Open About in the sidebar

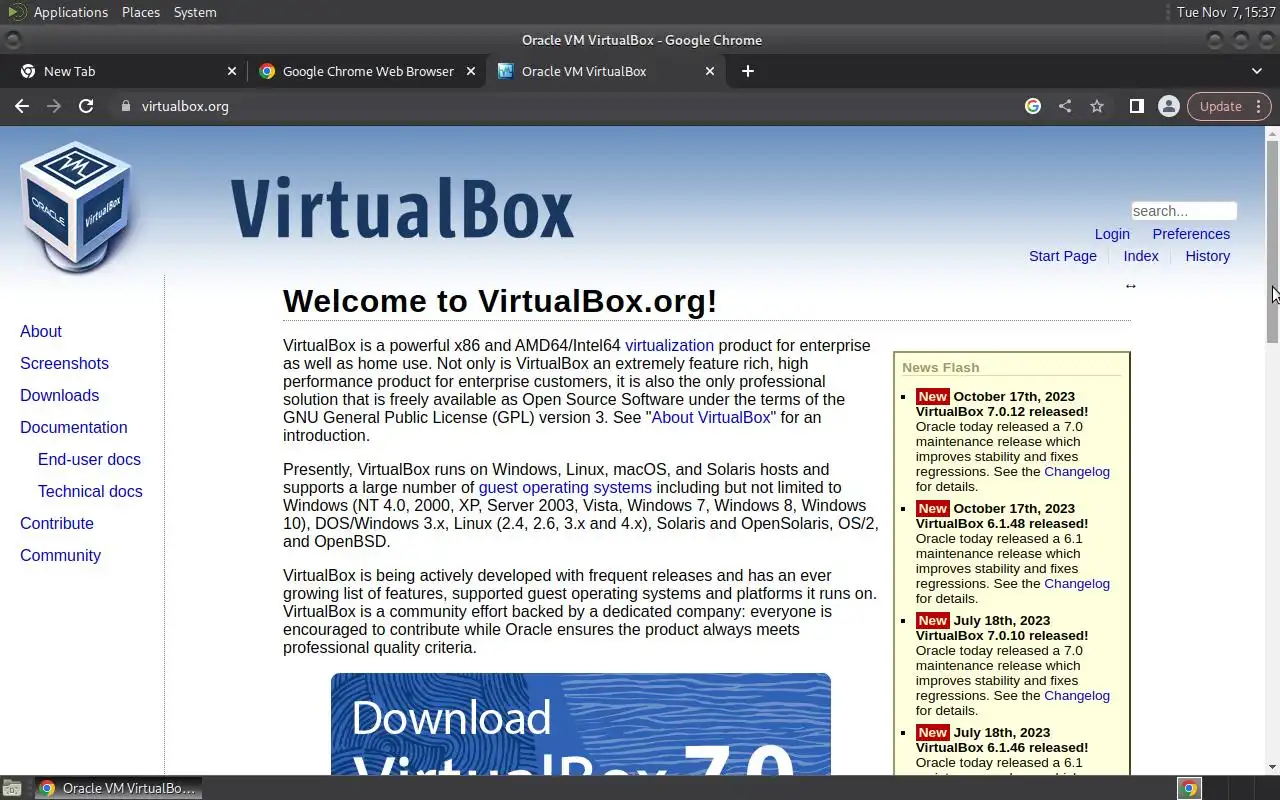point(41,331)
